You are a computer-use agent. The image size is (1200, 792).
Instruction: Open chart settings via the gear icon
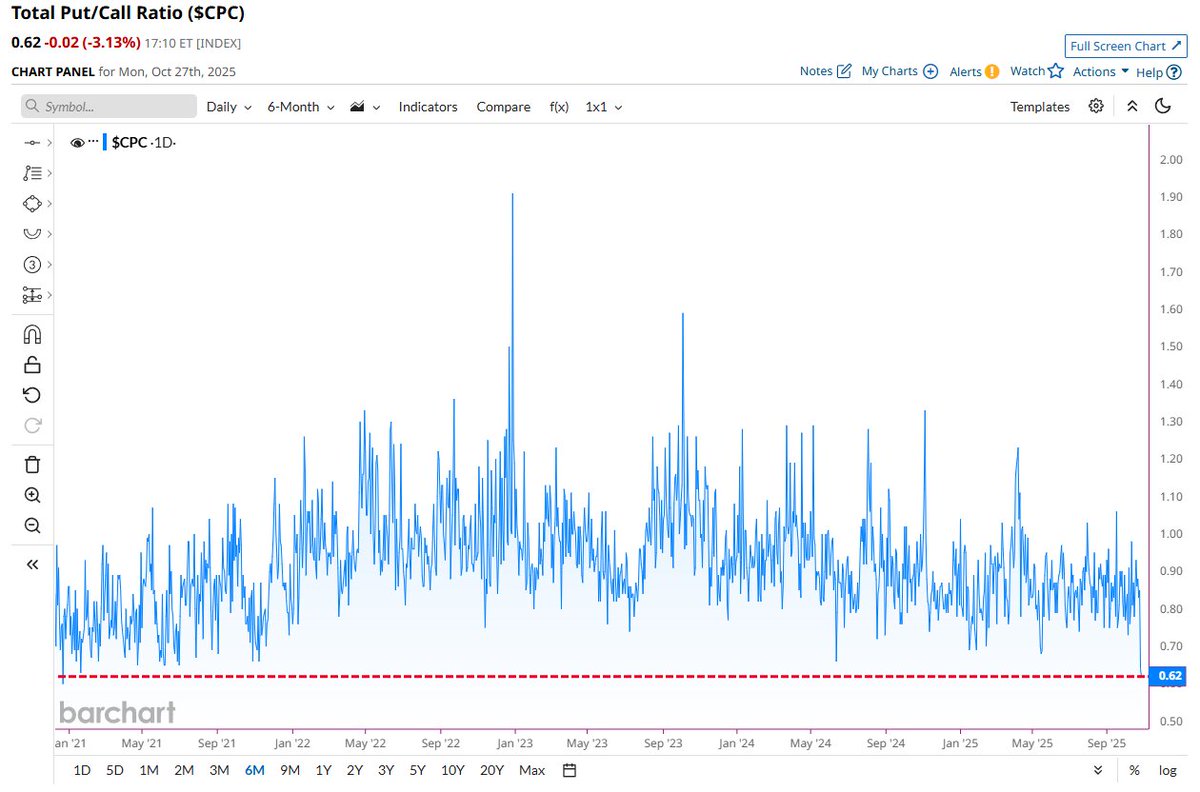click(x=1096, y=106)
